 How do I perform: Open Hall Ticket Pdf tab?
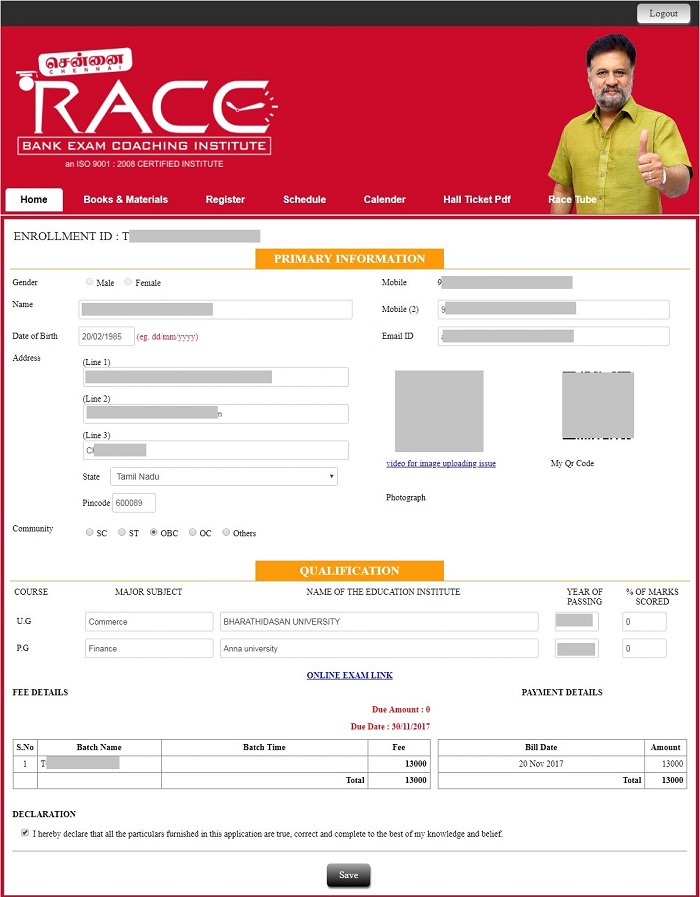[477, 200]
